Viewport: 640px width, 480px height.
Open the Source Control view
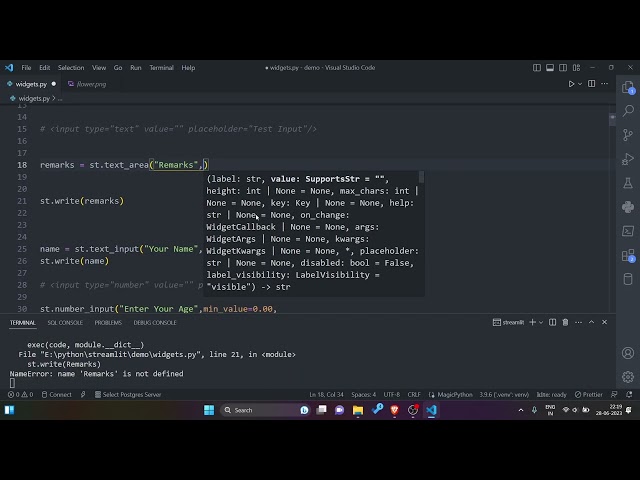click(x=628, y=135)
